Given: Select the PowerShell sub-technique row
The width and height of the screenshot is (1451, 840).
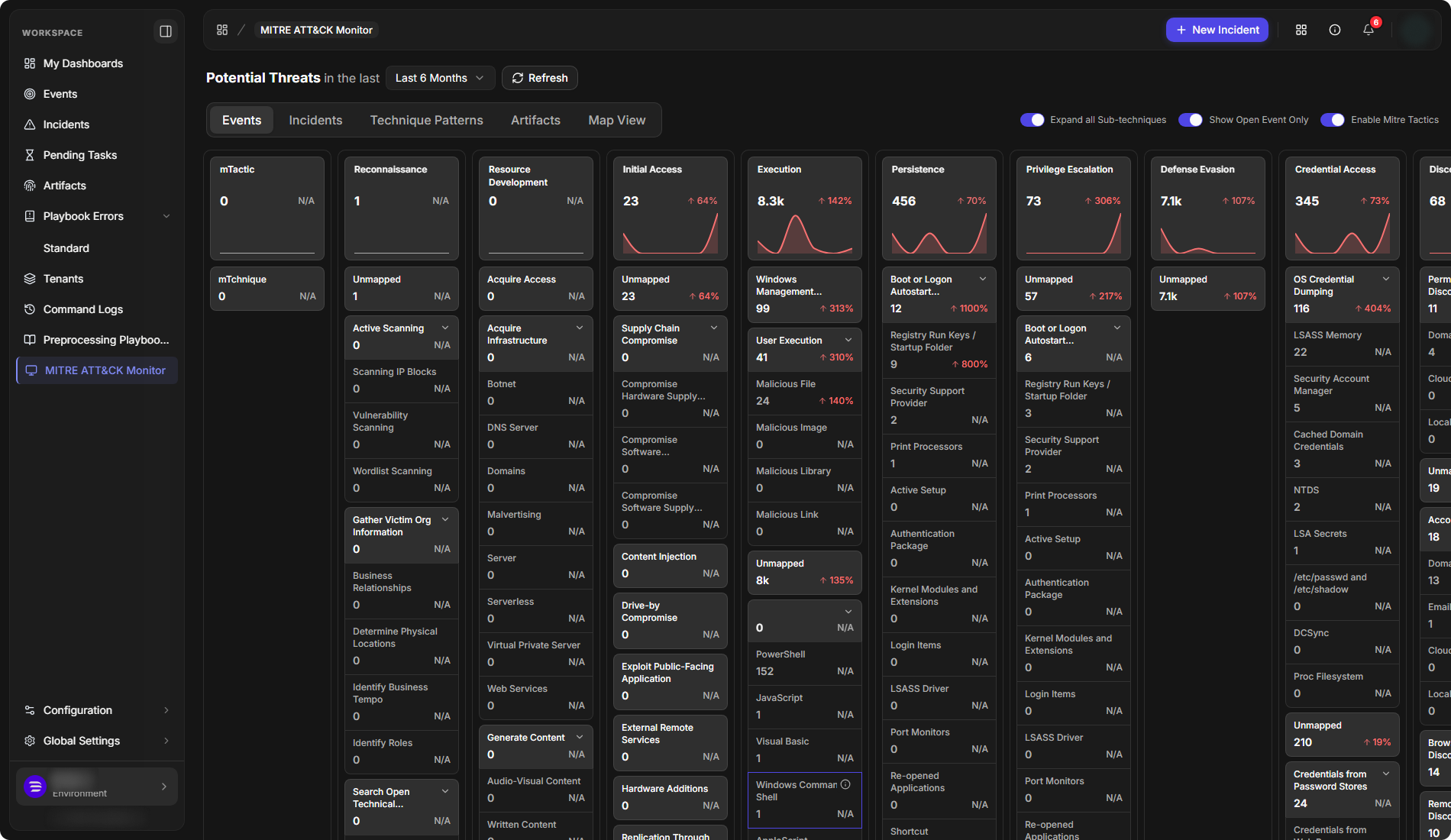Looking at the screenshot, I should point(805,664).
